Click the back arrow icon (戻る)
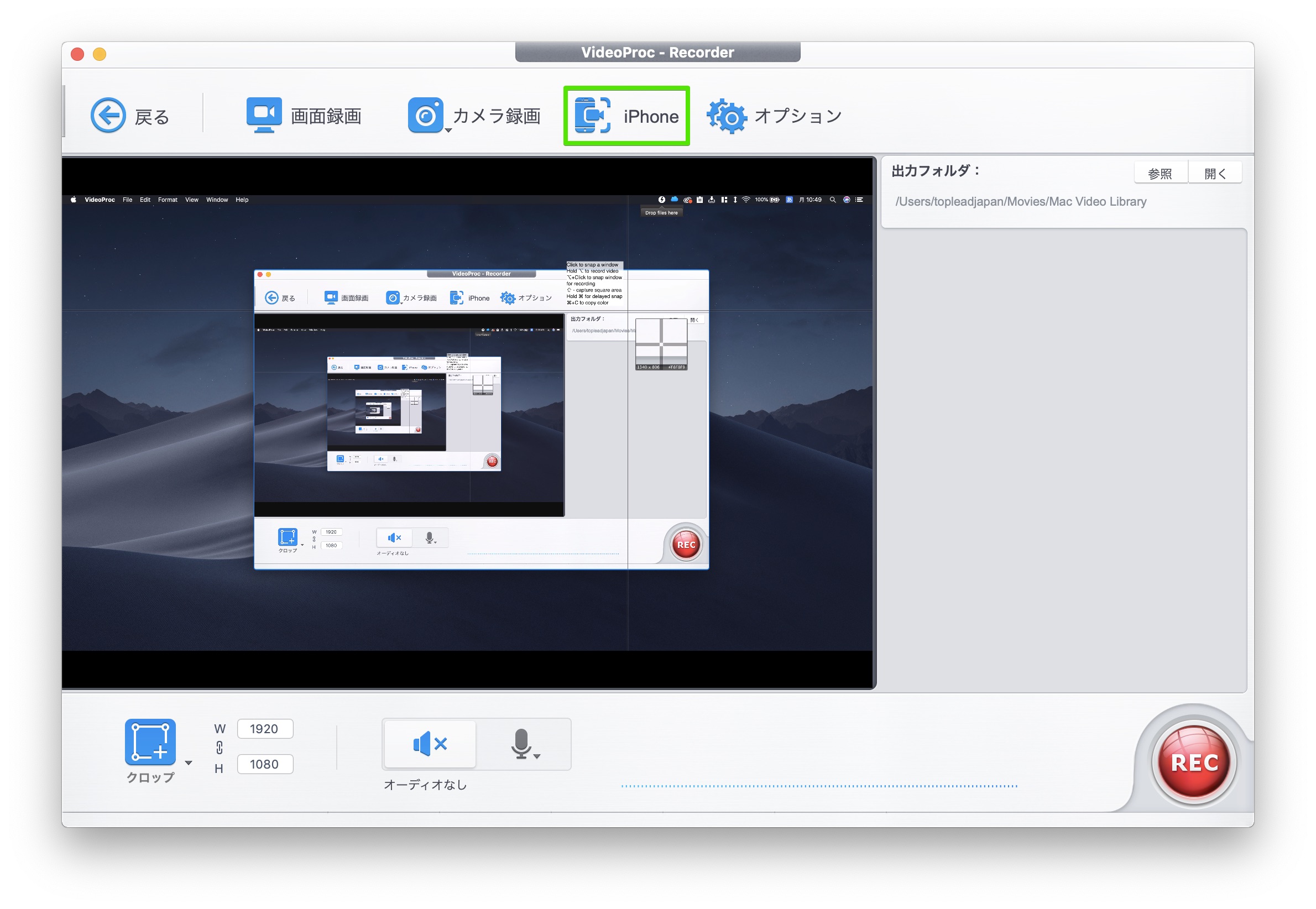The height and width of the screenshot is (909, 1316). point(108,116)
